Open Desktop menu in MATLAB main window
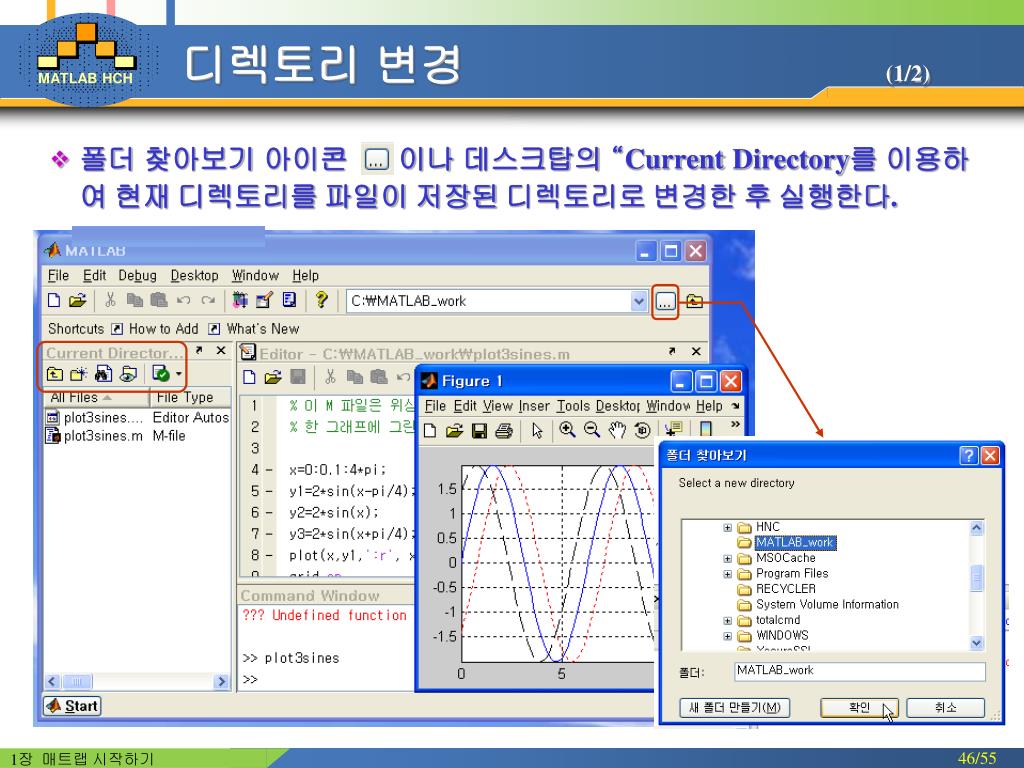This screenshot has height=768, width=1024. tap(195, 276)
